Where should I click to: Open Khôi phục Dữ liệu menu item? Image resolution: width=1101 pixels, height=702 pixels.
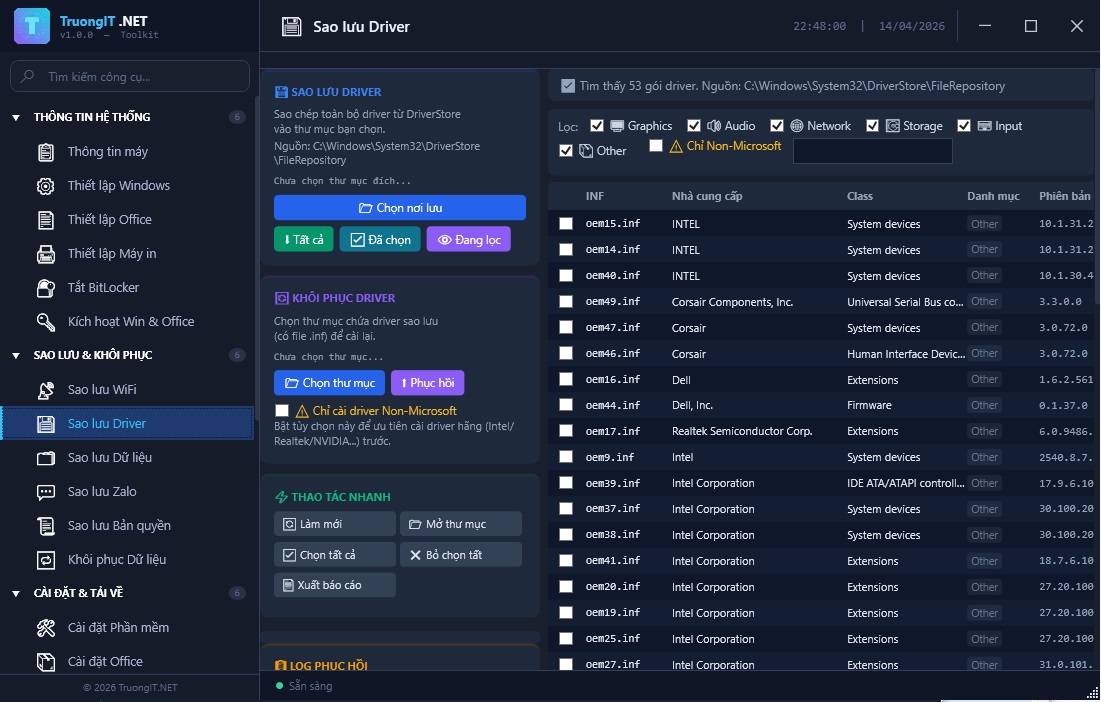point(116,560)
